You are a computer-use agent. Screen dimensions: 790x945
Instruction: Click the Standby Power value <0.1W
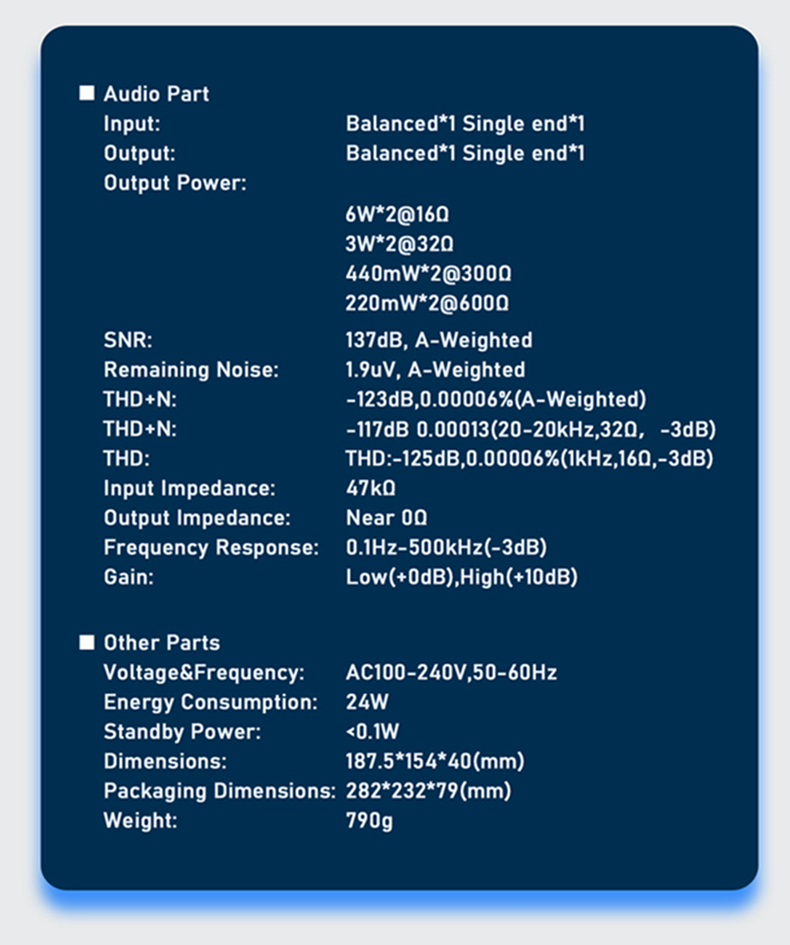(x=372, y=732)
